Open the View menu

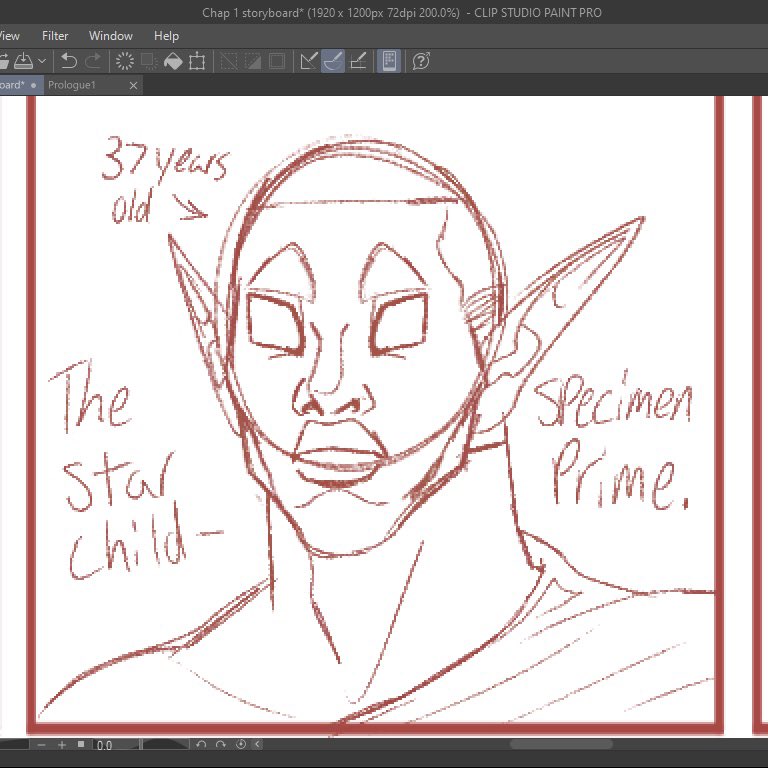pos(9,36)
